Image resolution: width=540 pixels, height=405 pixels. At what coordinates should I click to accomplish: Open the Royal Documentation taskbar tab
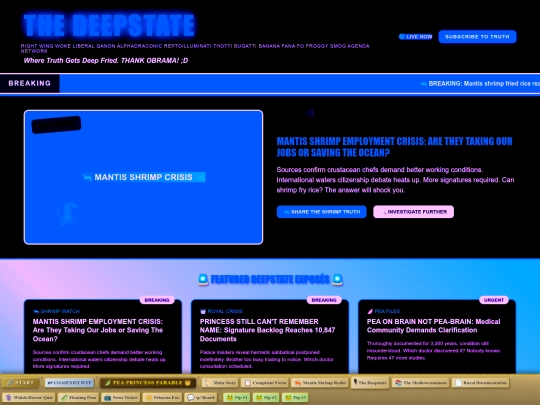(x=481, y=383)
